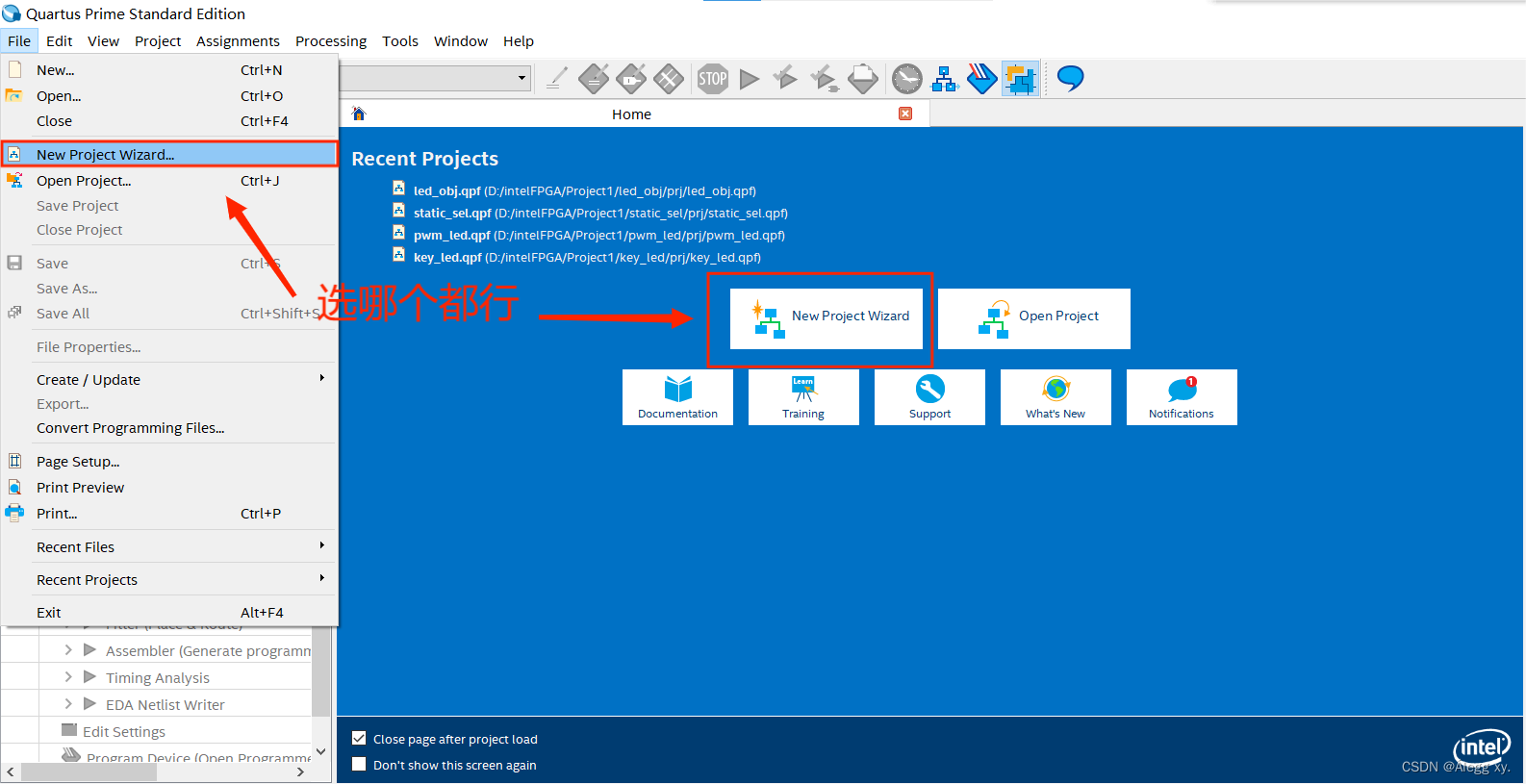Open recent project pwm_led.qpf

pyautogui.click(x=589, y=235)
